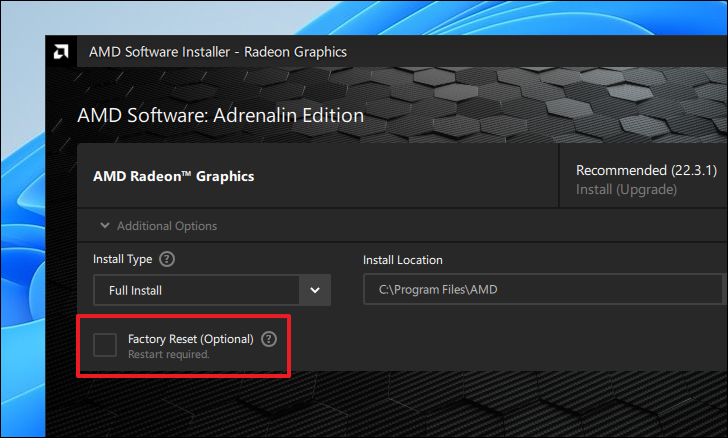
Task: Click the Install Location path field
Action: point(545,289)
